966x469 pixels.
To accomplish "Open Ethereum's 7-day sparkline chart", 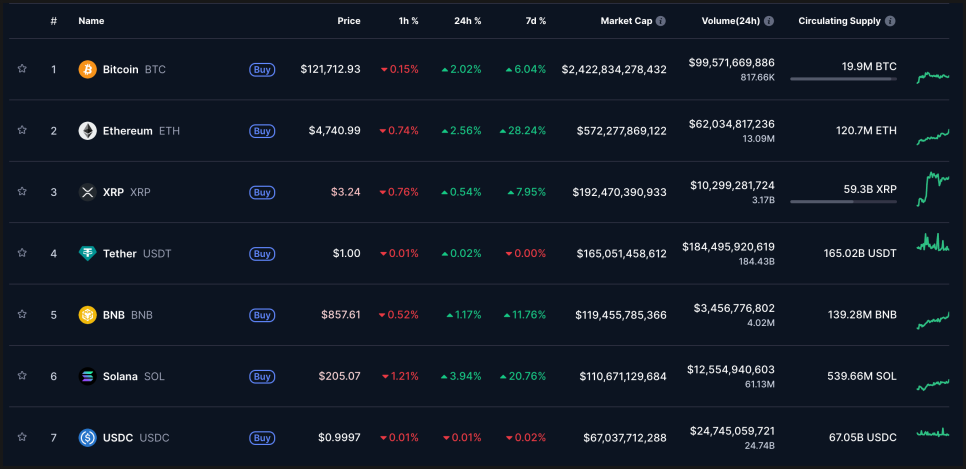I will click(x=933, y=137).
